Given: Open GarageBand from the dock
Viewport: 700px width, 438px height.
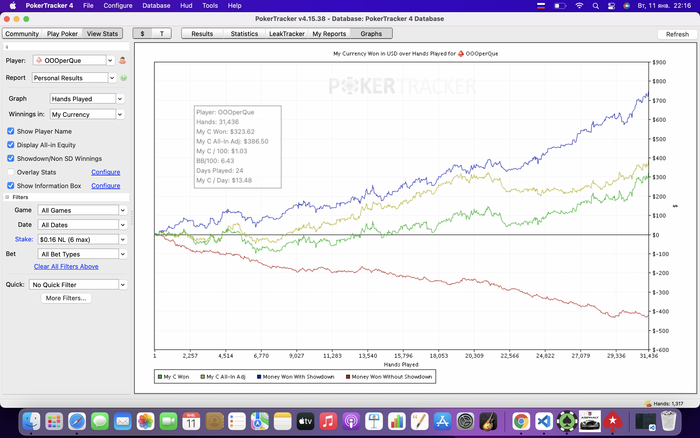Looking at the screenshot, I should tap(488, 421).
